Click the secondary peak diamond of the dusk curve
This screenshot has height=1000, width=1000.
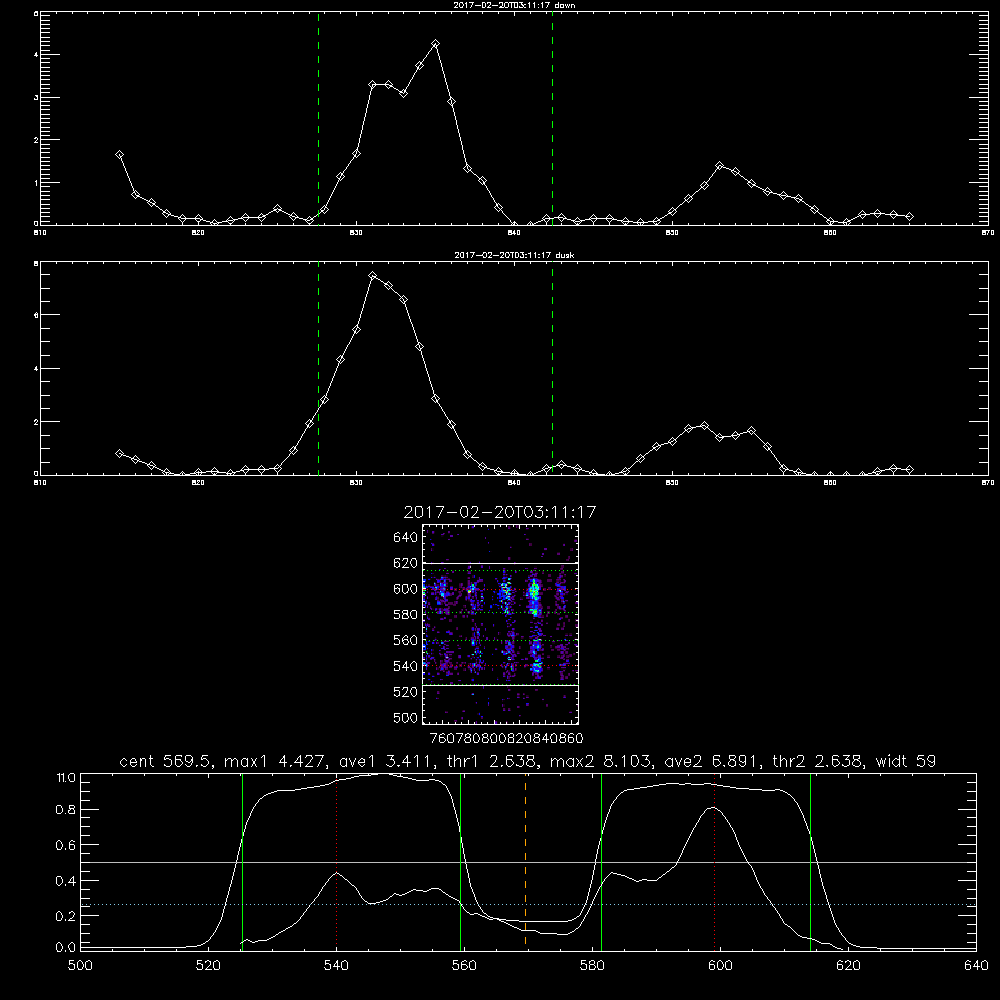point(704,425)
